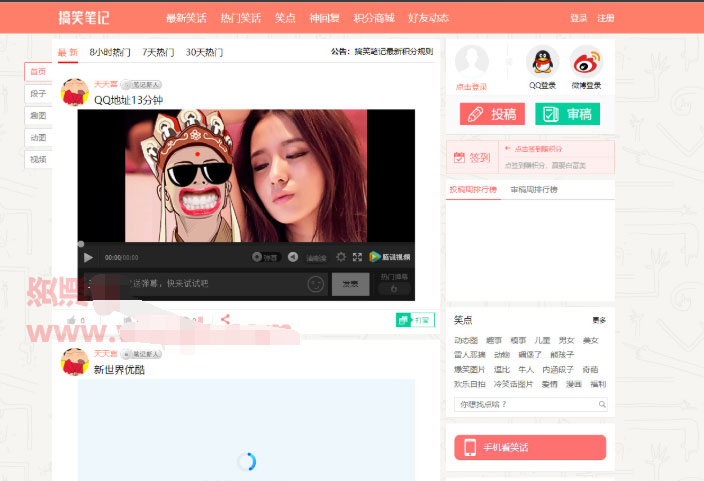This screenshot has height=481, width=704.
Task: Click the 你想找点啥 search field
Action: pos(523,404)
